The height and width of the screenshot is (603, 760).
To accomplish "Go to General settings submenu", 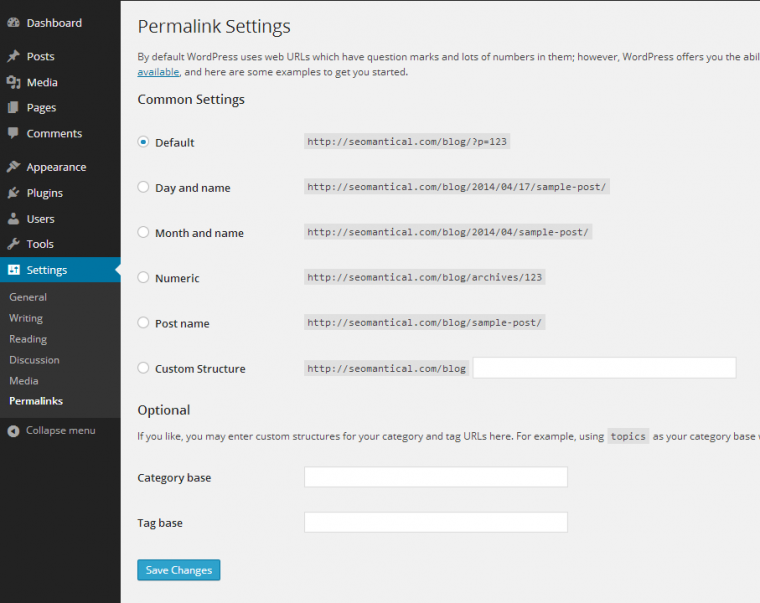I will tap(28, 297).
